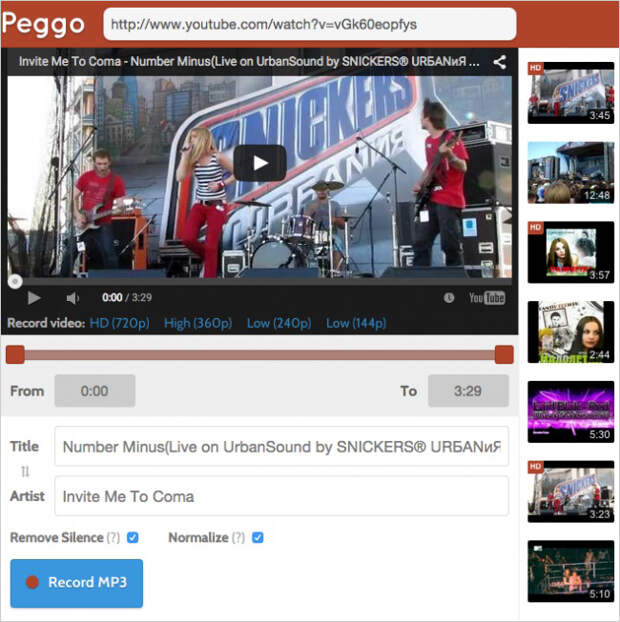Click the To time field showing 3:29
Screen dimensions: 620x622
point(468,391)
